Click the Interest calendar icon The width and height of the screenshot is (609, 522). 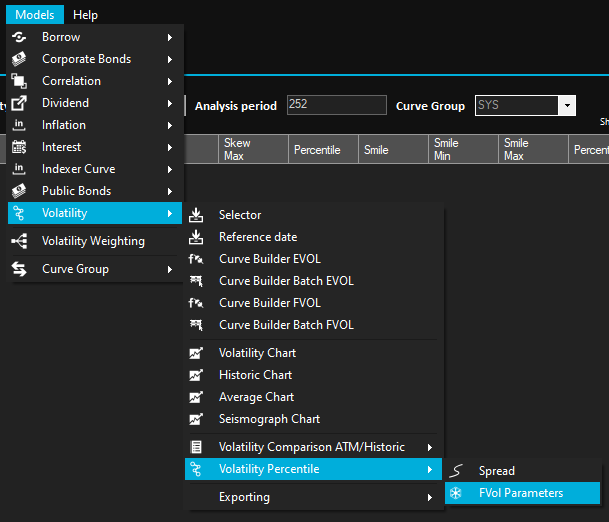click(x=19, y=147)
